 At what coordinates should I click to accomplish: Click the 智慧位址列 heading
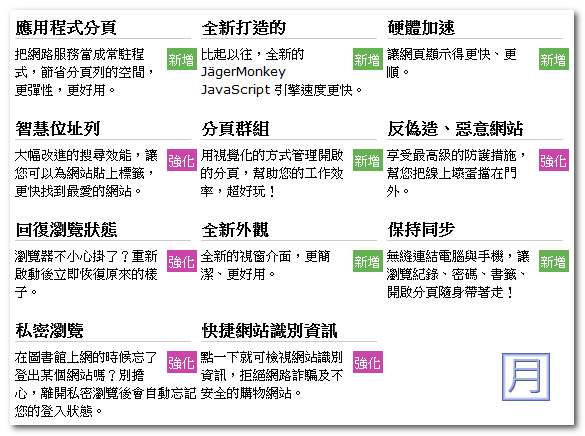coord(57,129)
